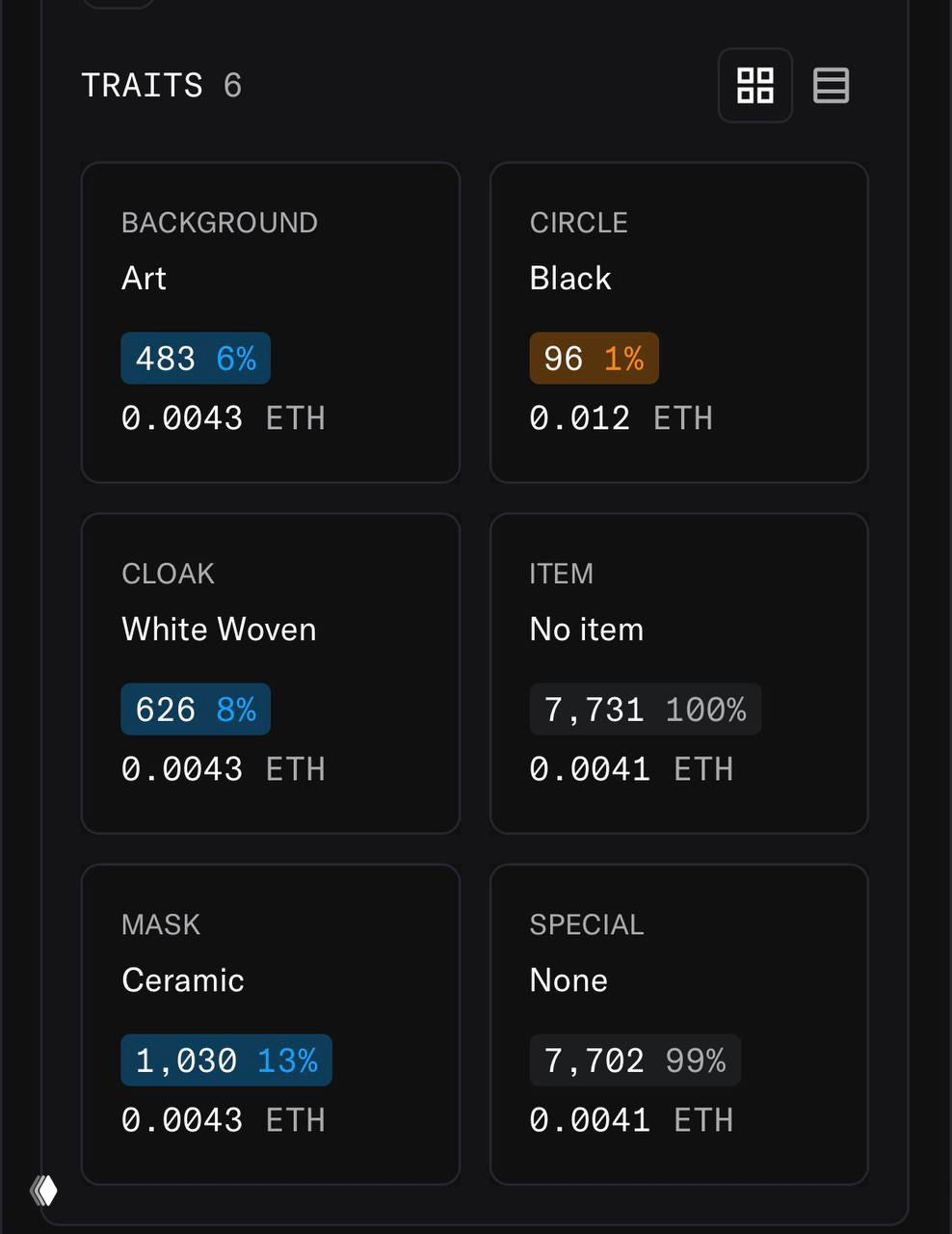952x1234 pixels.
Task: Click the 7,731 100% count badge
Action: click(645, 710)
